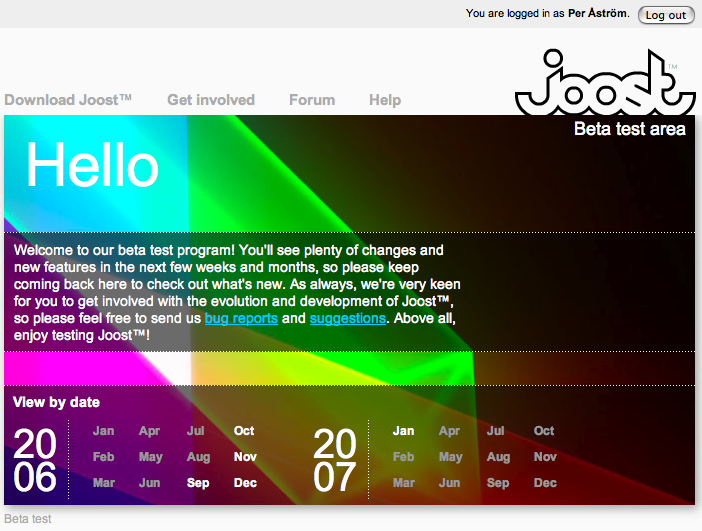This screenshot has width=702, height=531.
Task: Click the Beta test area label
Action: click(630, 129)
